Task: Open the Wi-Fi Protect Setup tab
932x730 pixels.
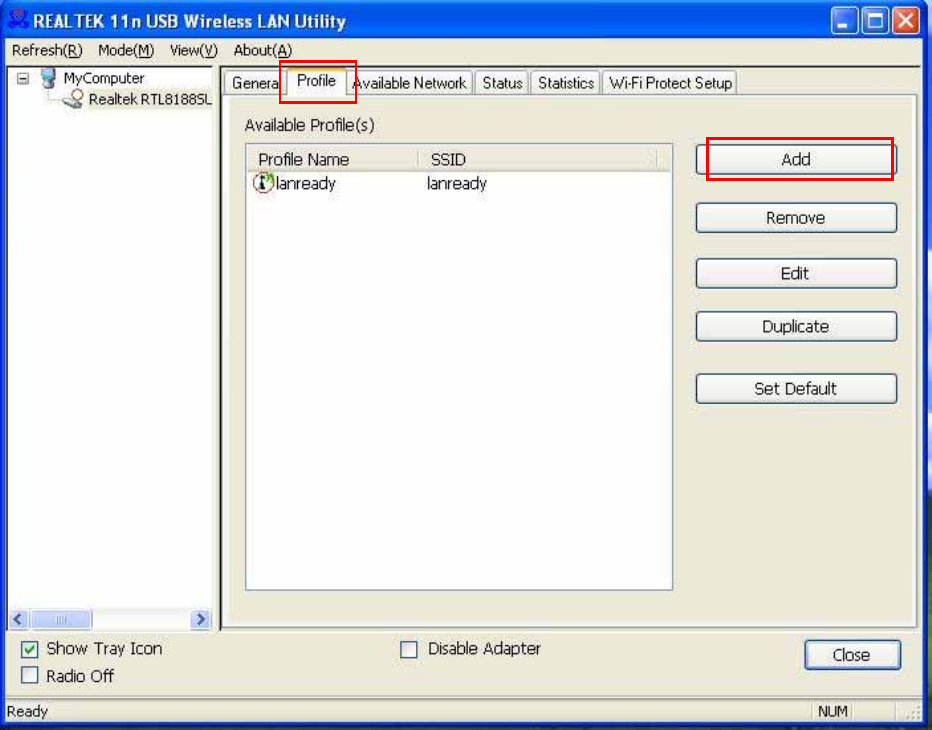Action: click(670, 83)
